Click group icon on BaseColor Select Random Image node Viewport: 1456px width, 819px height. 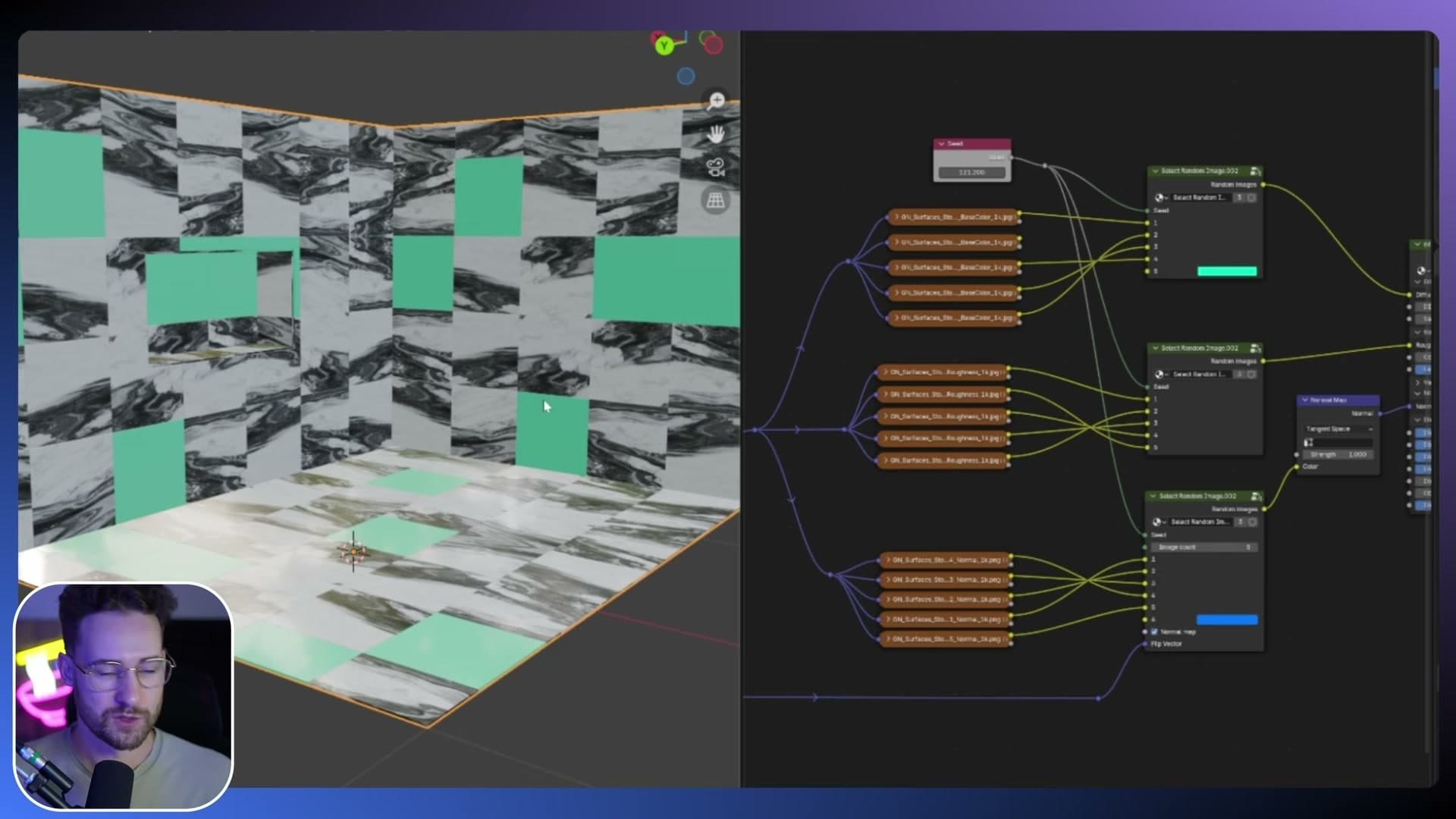(1255, 171)
